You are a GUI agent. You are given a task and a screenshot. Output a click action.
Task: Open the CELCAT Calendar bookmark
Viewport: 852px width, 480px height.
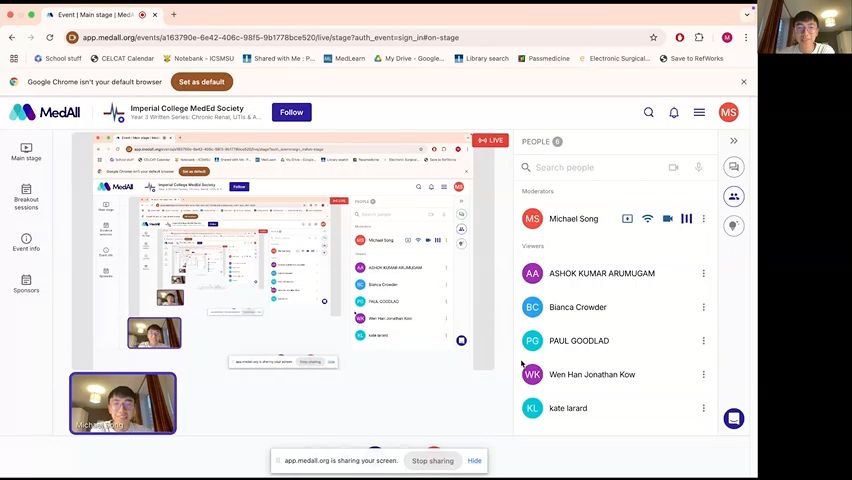pos(122,58)
